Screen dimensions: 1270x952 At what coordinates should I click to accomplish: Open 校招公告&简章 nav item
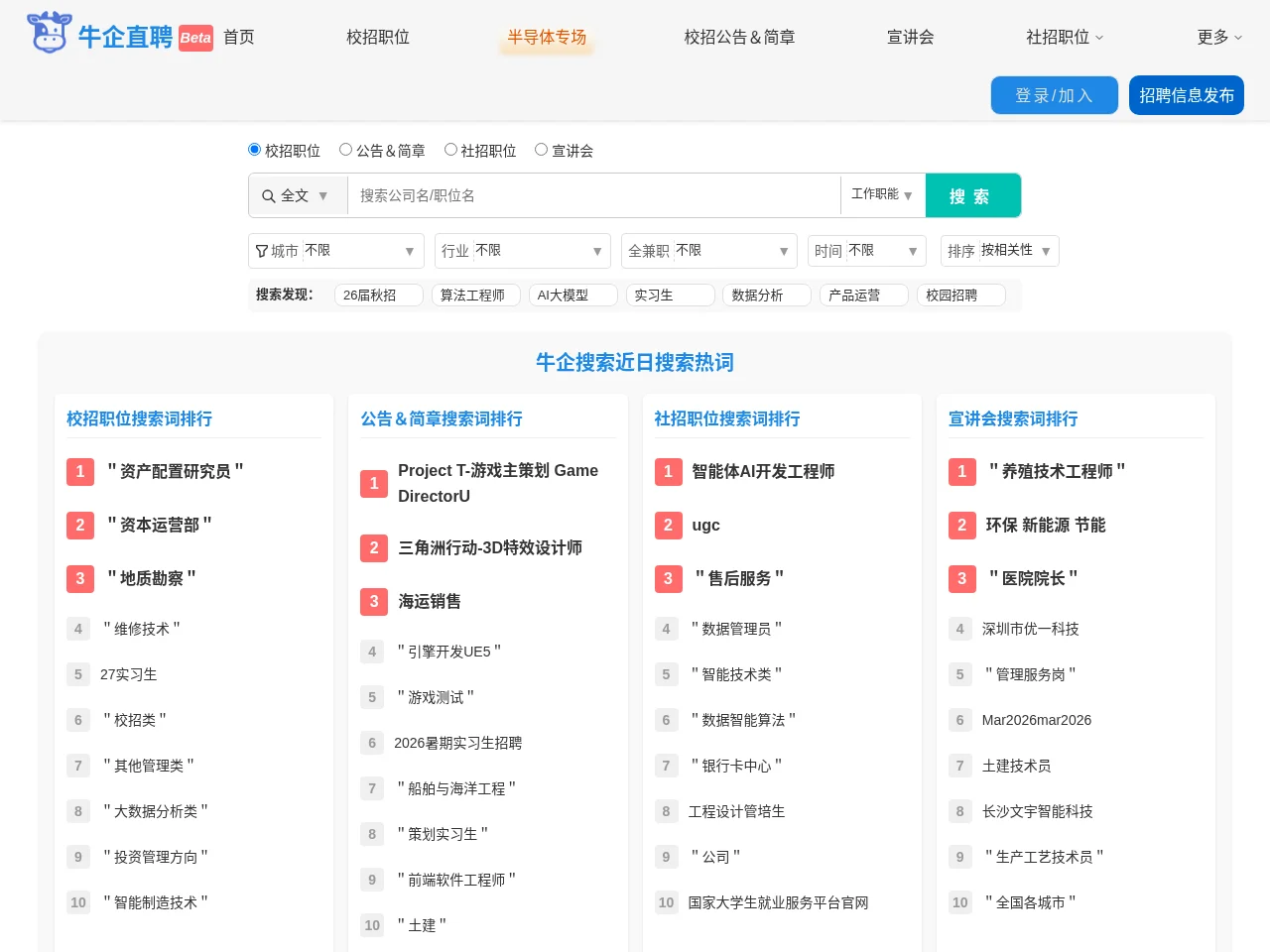[739, 37]
